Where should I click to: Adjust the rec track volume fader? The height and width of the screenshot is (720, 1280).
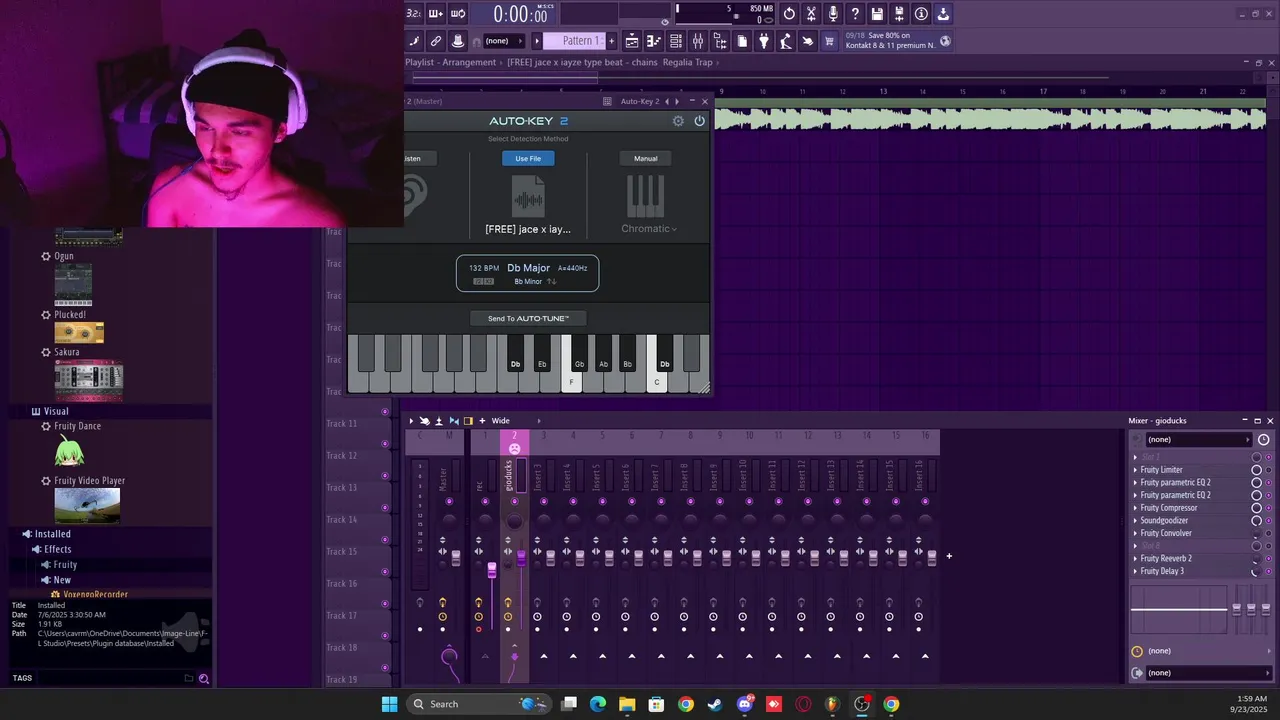[x=491, y=570]
